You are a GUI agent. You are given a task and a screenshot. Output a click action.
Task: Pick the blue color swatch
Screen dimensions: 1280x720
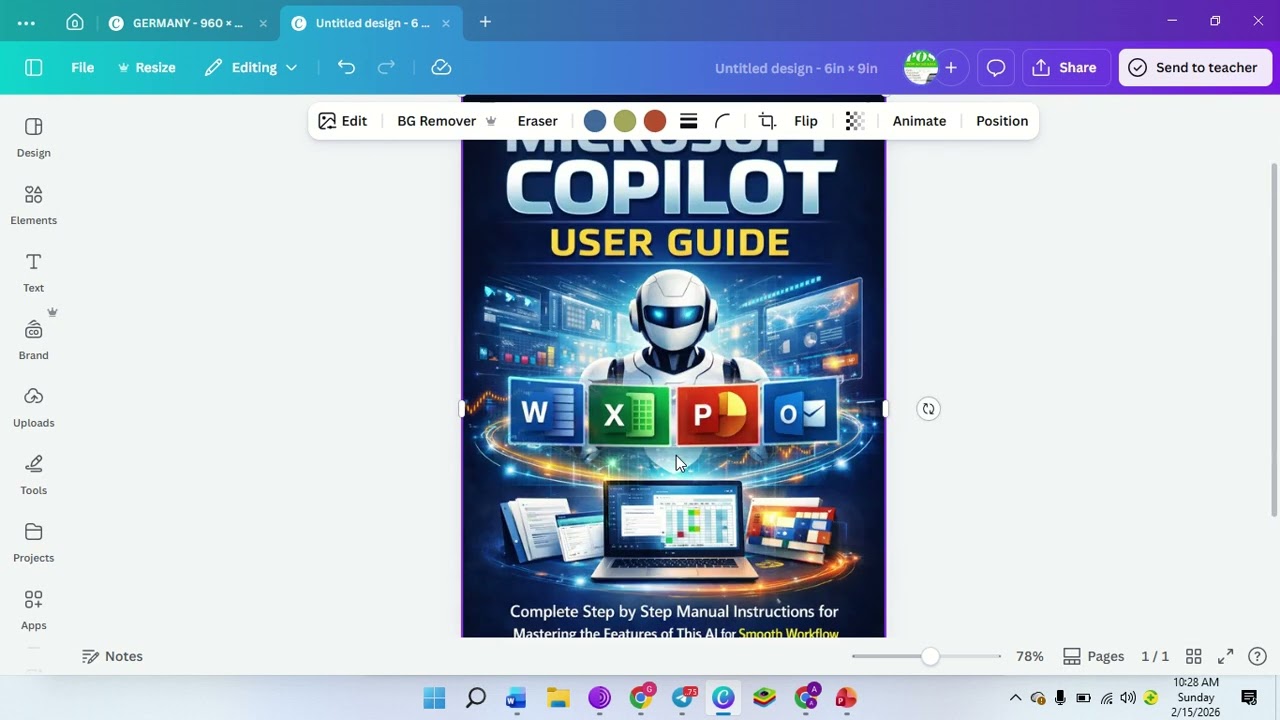coord(595,121)
